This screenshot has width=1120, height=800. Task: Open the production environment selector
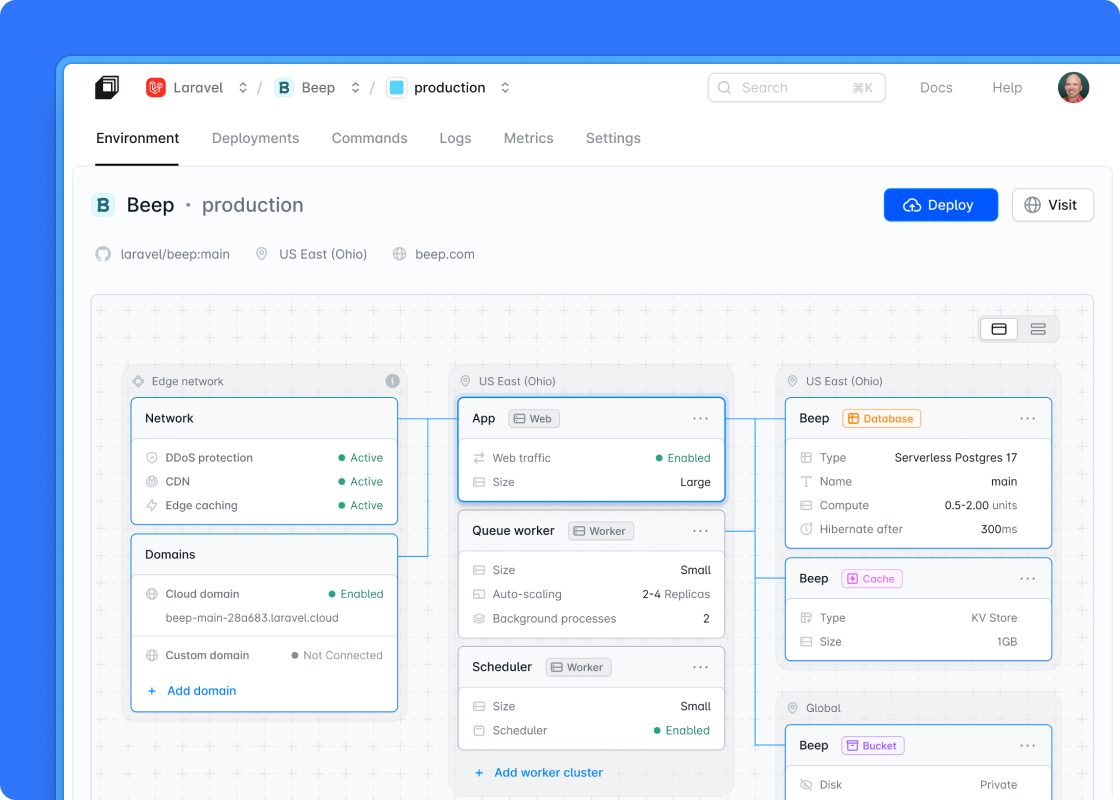pyautogui.click(x=505, y=87)
